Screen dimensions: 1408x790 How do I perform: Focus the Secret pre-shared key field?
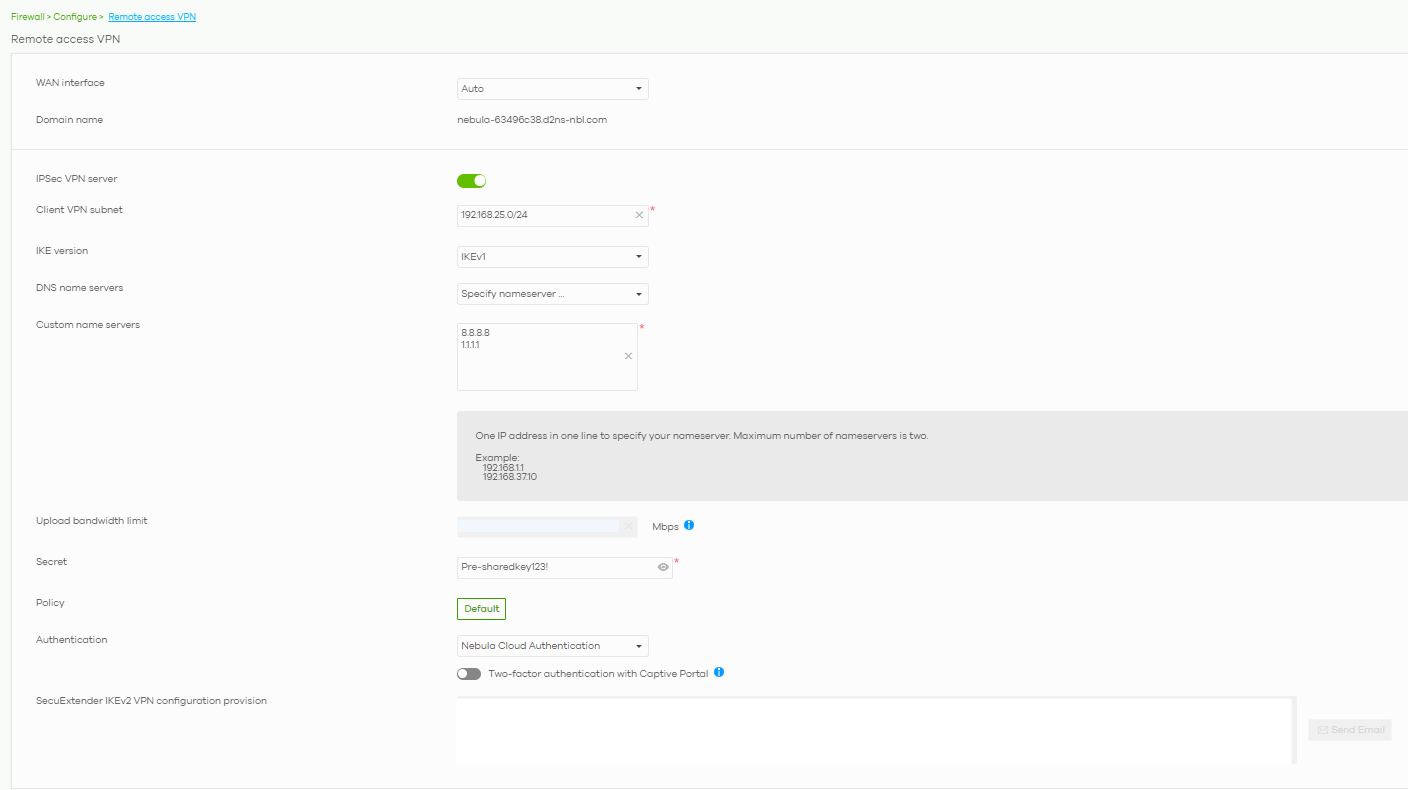[x=550, y=567]
